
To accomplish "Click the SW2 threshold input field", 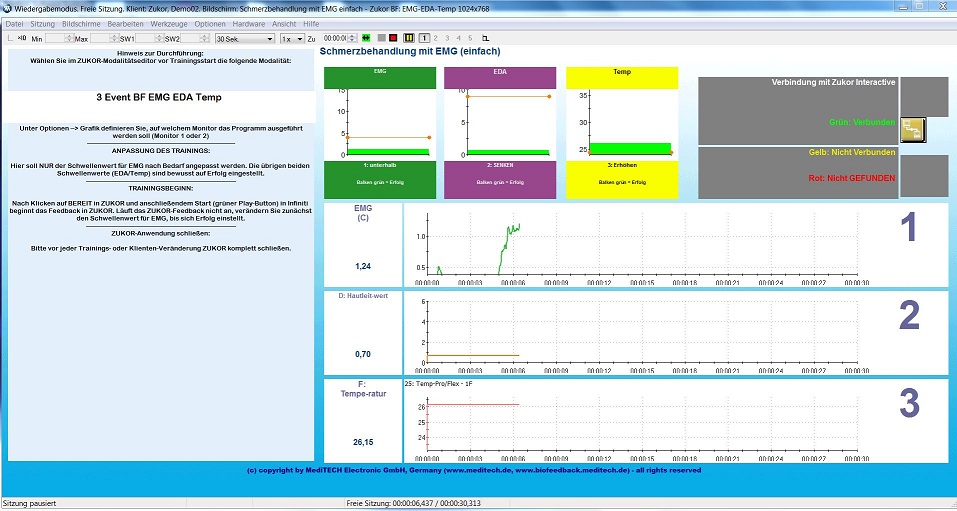I will click(190, 38).
